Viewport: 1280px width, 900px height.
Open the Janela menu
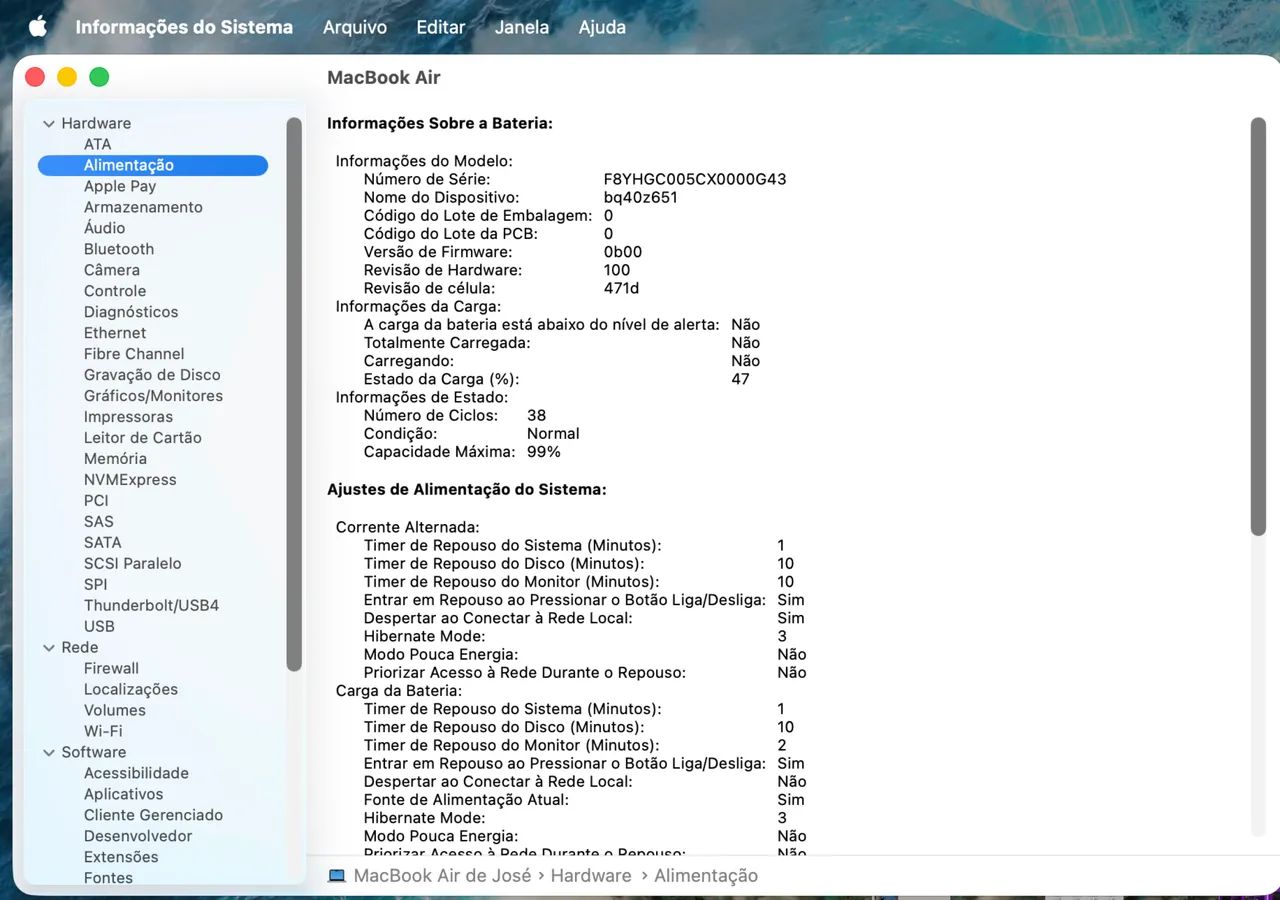[521, 27]
